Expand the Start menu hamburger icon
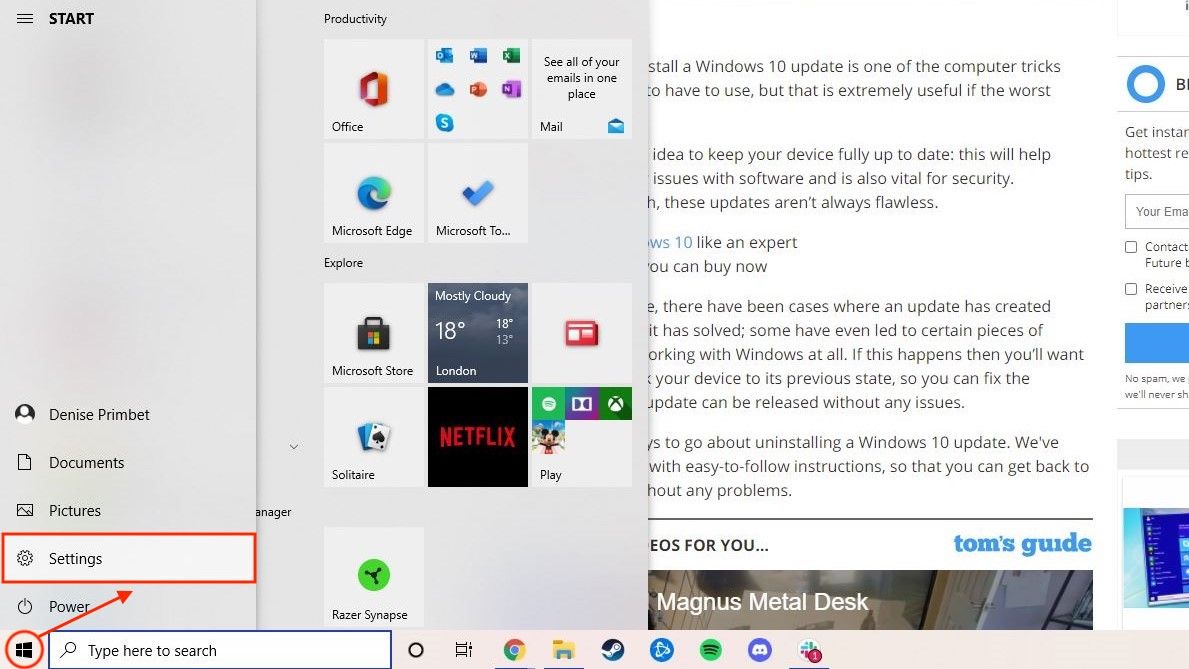This screenshot has height=669, width=1189. click(x=24, y=17)
